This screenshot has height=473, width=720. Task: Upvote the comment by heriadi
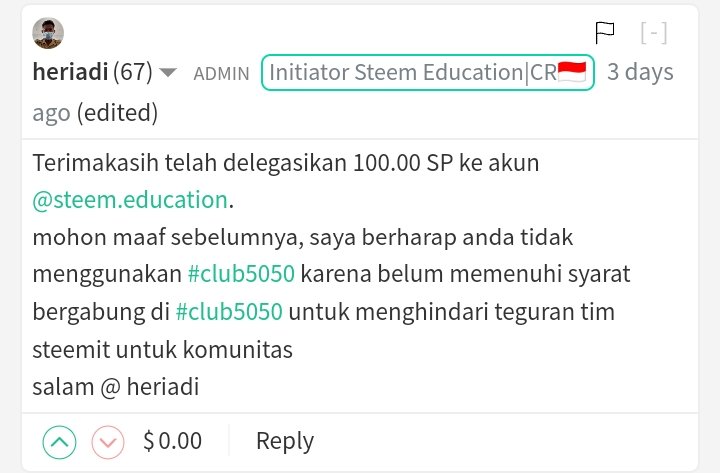pos(60,441)
